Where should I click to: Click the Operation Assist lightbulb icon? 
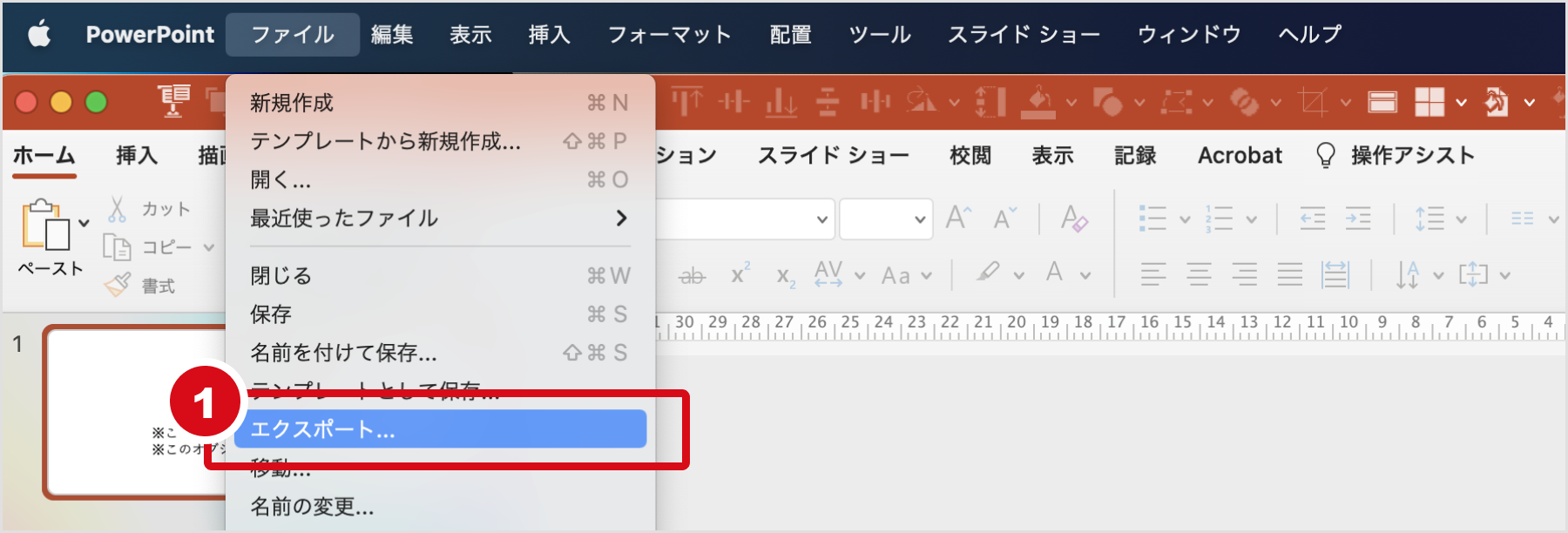click(1326, 156)
